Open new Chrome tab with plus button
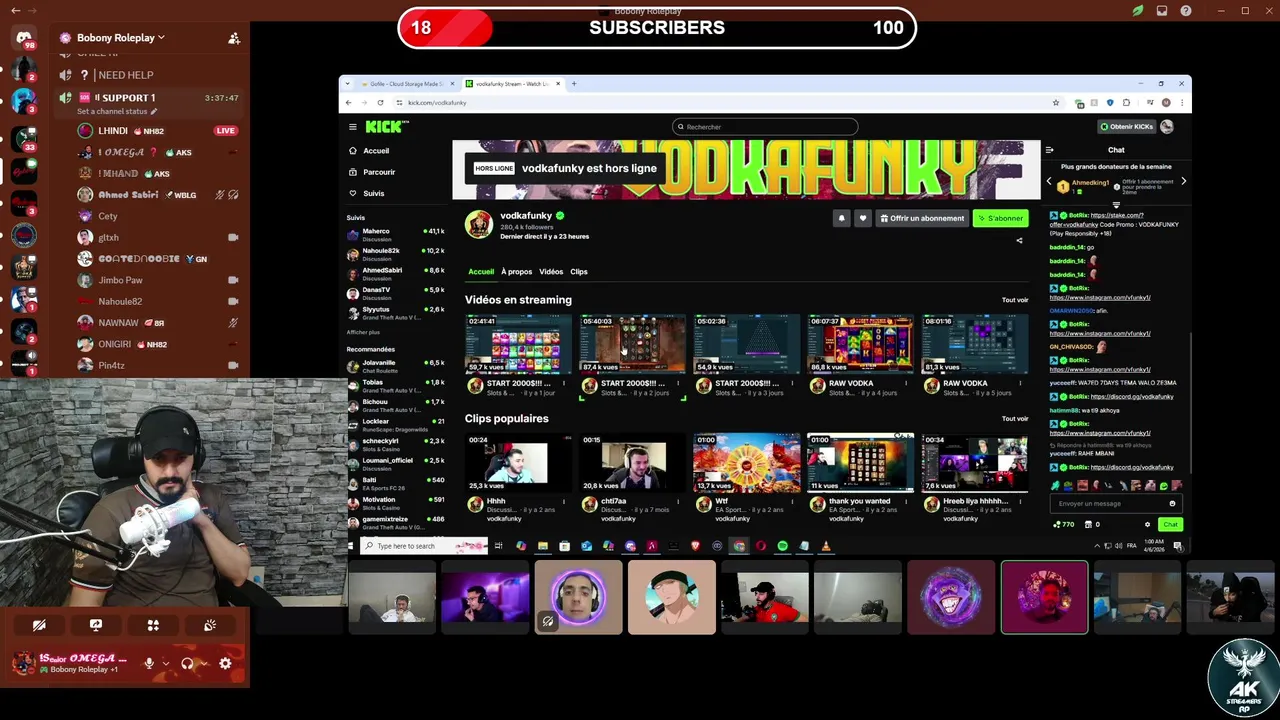This screenshot has height=720, width=1280. 574,84
